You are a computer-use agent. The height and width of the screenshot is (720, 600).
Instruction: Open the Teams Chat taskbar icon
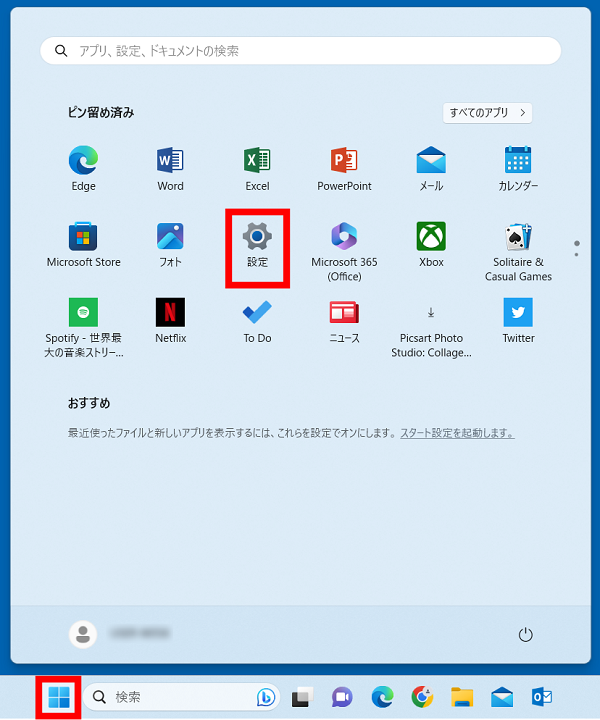[342, 698]
